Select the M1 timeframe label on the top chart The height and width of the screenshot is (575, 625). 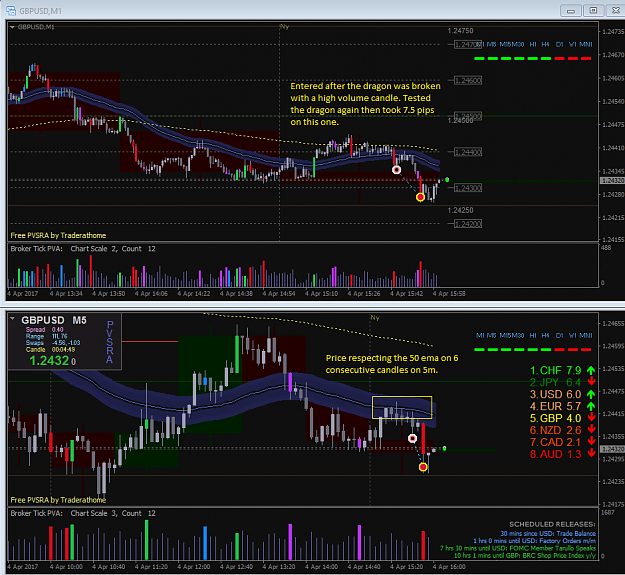click(481, 44)
